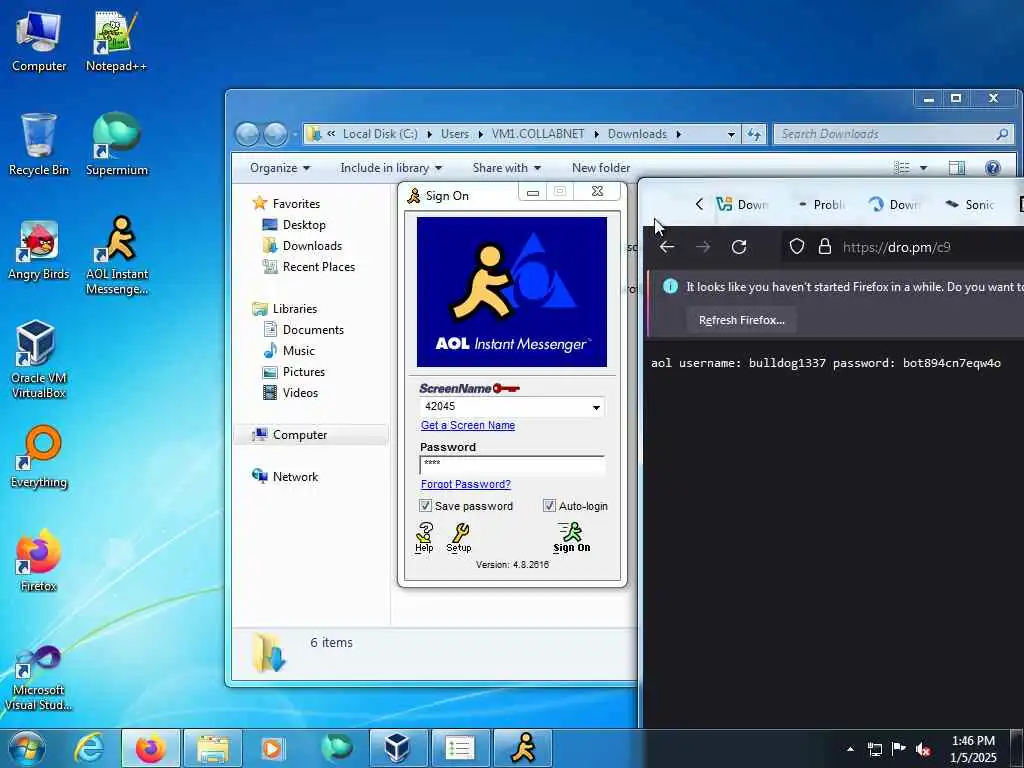Click the Firefox URL bar dro.pm address
Image resolution: width=1024 pixels, height=768 pixels.
(x=896, y=247)
